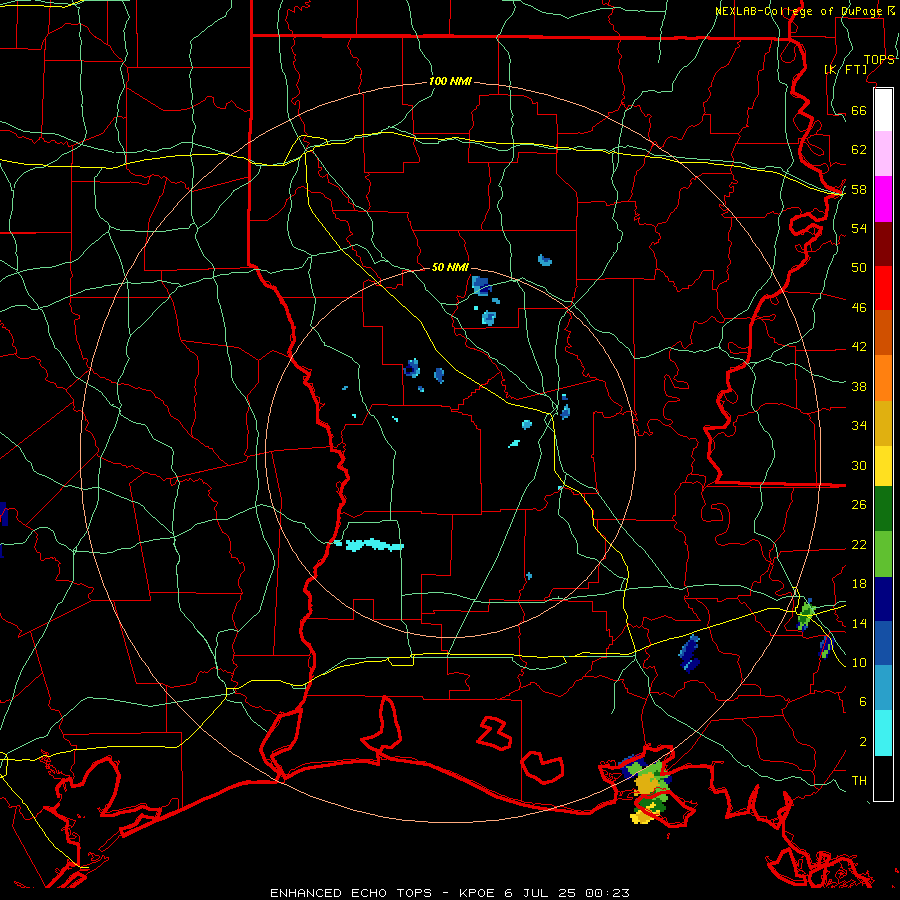Viewport: 900px width, 900px height.
Task: Click the "2" legend value
Action: coord(862,742)
